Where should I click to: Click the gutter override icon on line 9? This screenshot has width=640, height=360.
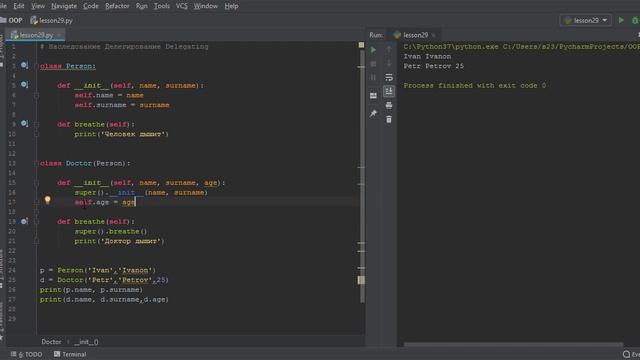click(24, 124)
